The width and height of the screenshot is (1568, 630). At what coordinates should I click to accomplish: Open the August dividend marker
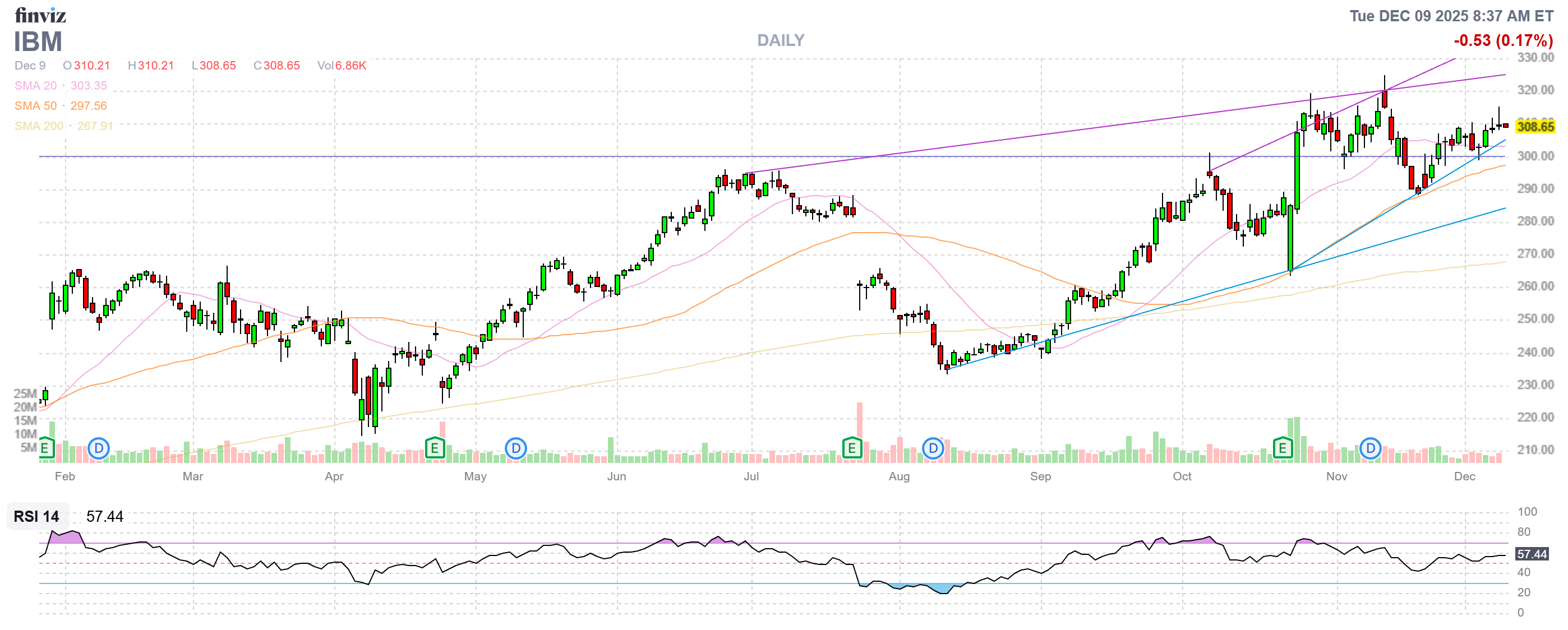[933, 449]
